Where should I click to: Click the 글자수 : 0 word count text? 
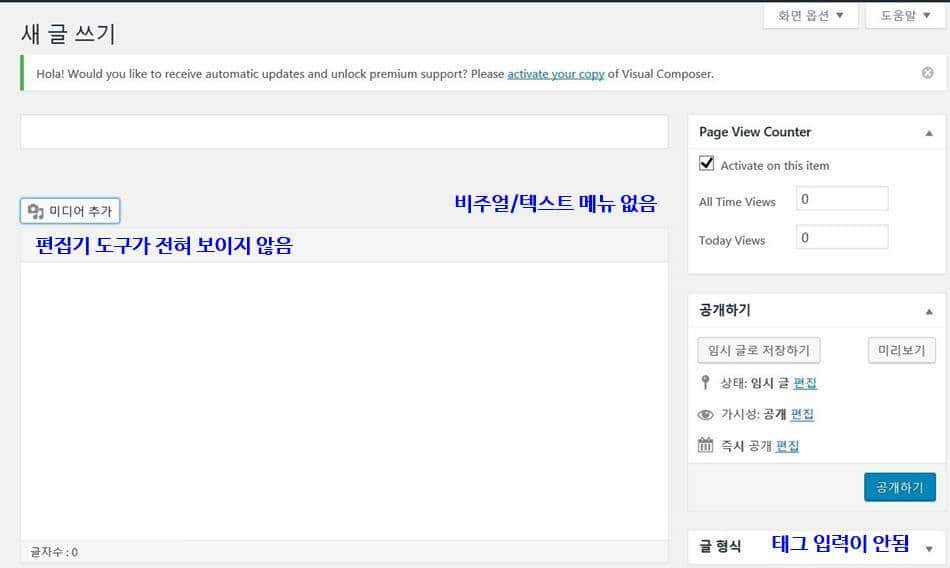click(54, 552)
